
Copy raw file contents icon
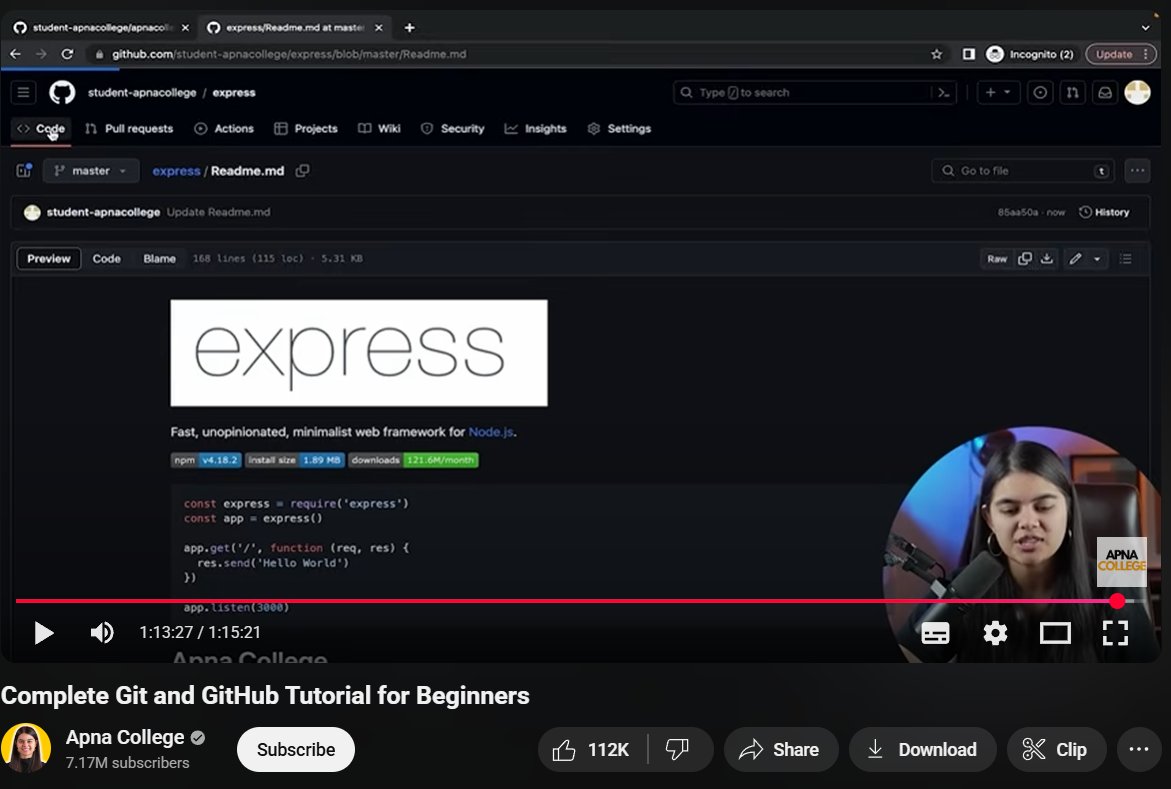tap(1025, 259)
